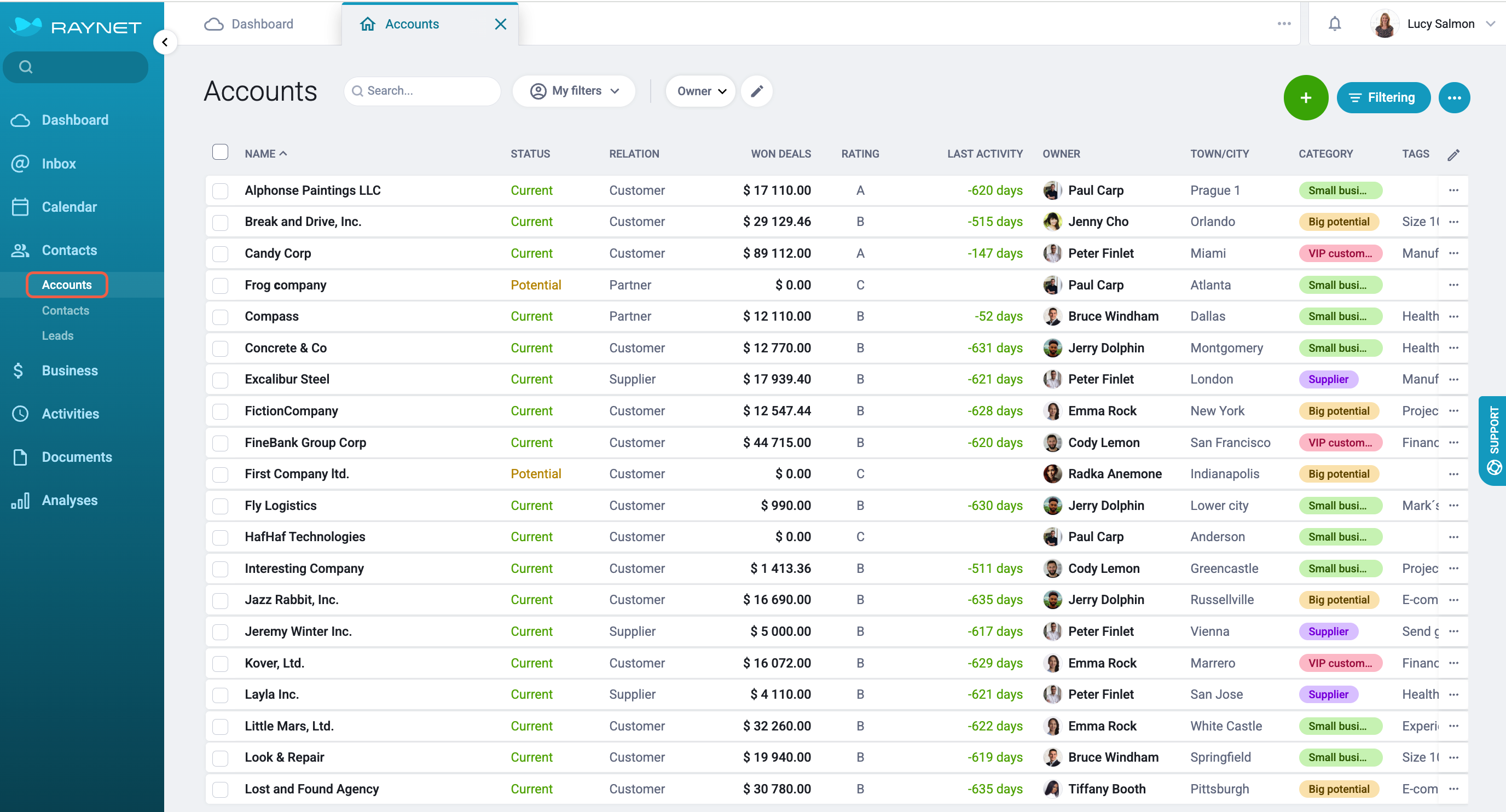Screen dimensions: 1506x812
Task: Expand the My filters dropdown
Action: coord(574,91)
